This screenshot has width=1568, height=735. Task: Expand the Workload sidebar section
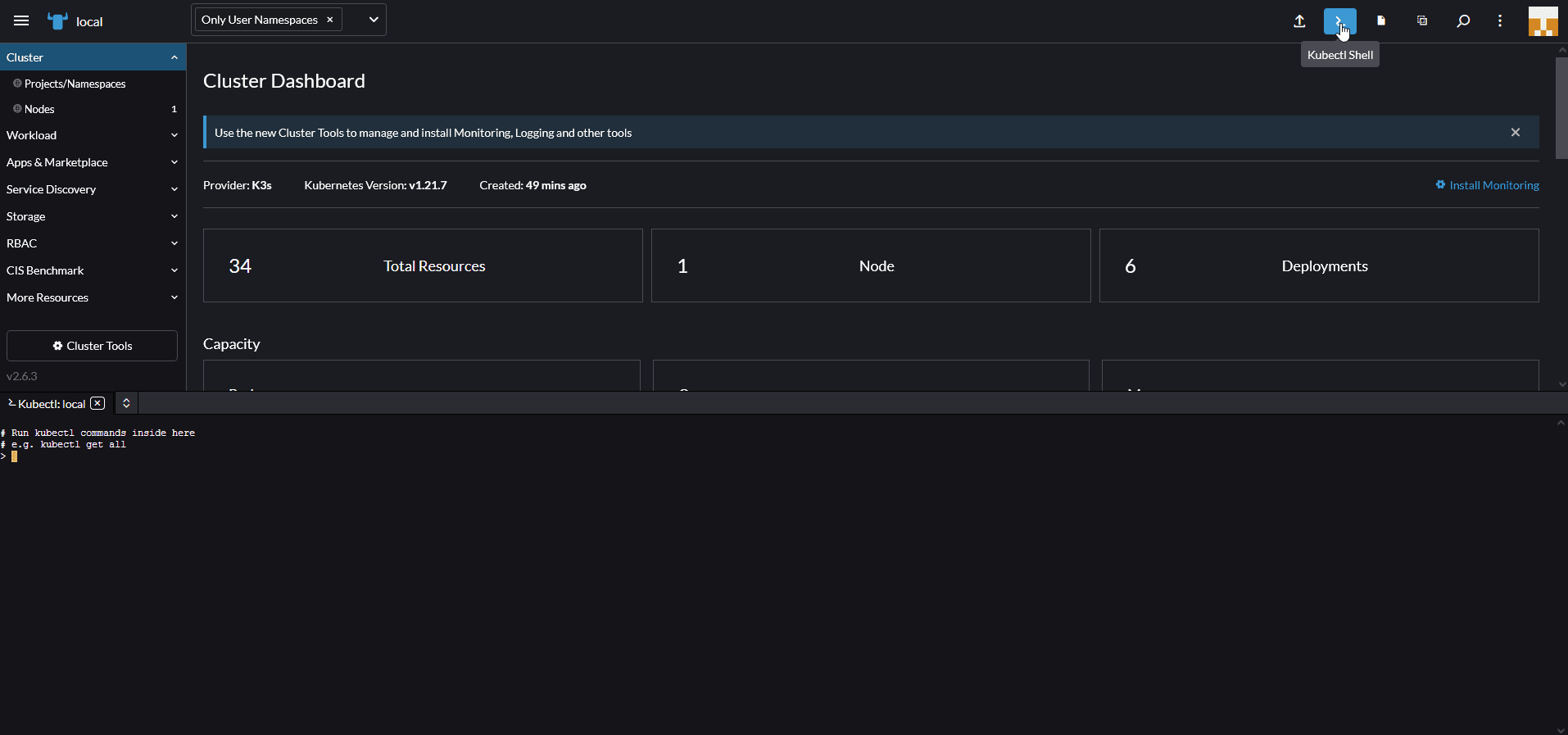click(x=93, y=135)
